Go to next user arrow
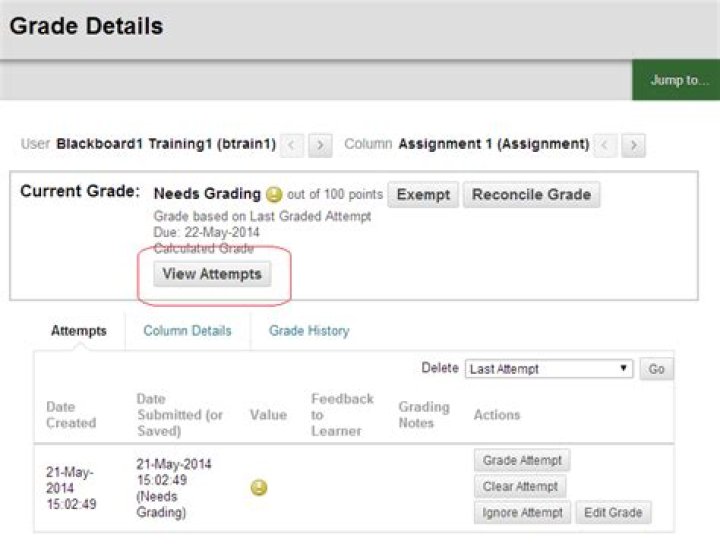The width and height of the screenshot is (720, 544). pyautogui.click(x=320, y=146)
